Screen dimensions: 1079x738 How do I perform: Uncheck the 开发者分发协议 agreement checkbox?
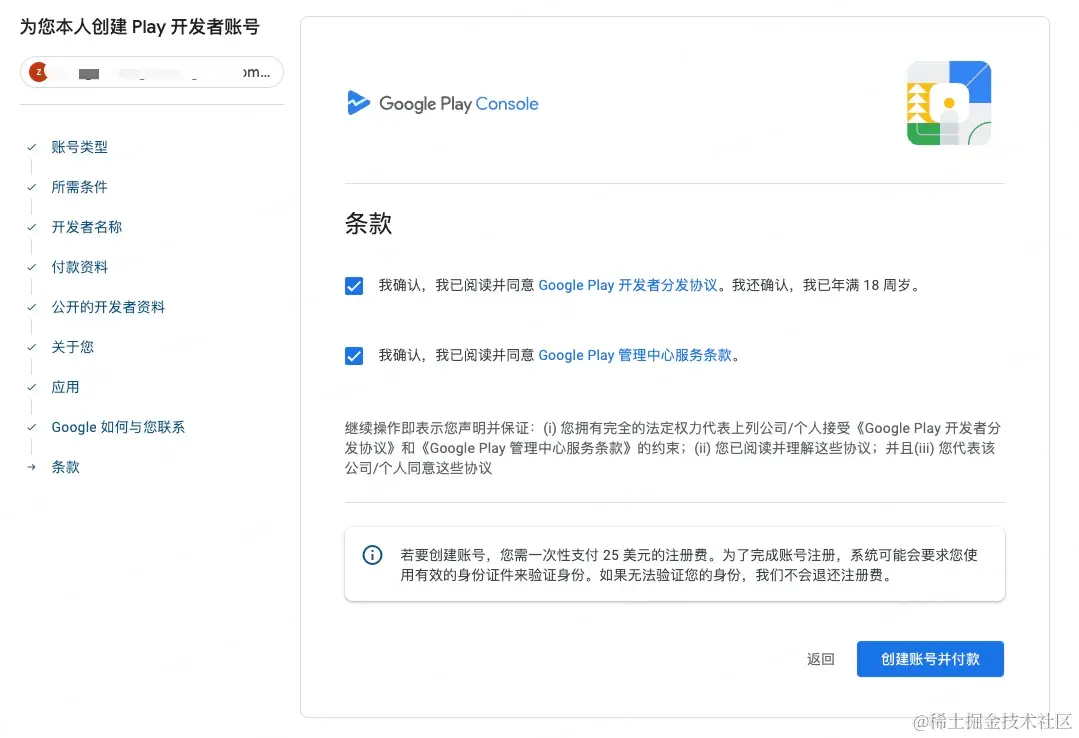coord(354,285)
